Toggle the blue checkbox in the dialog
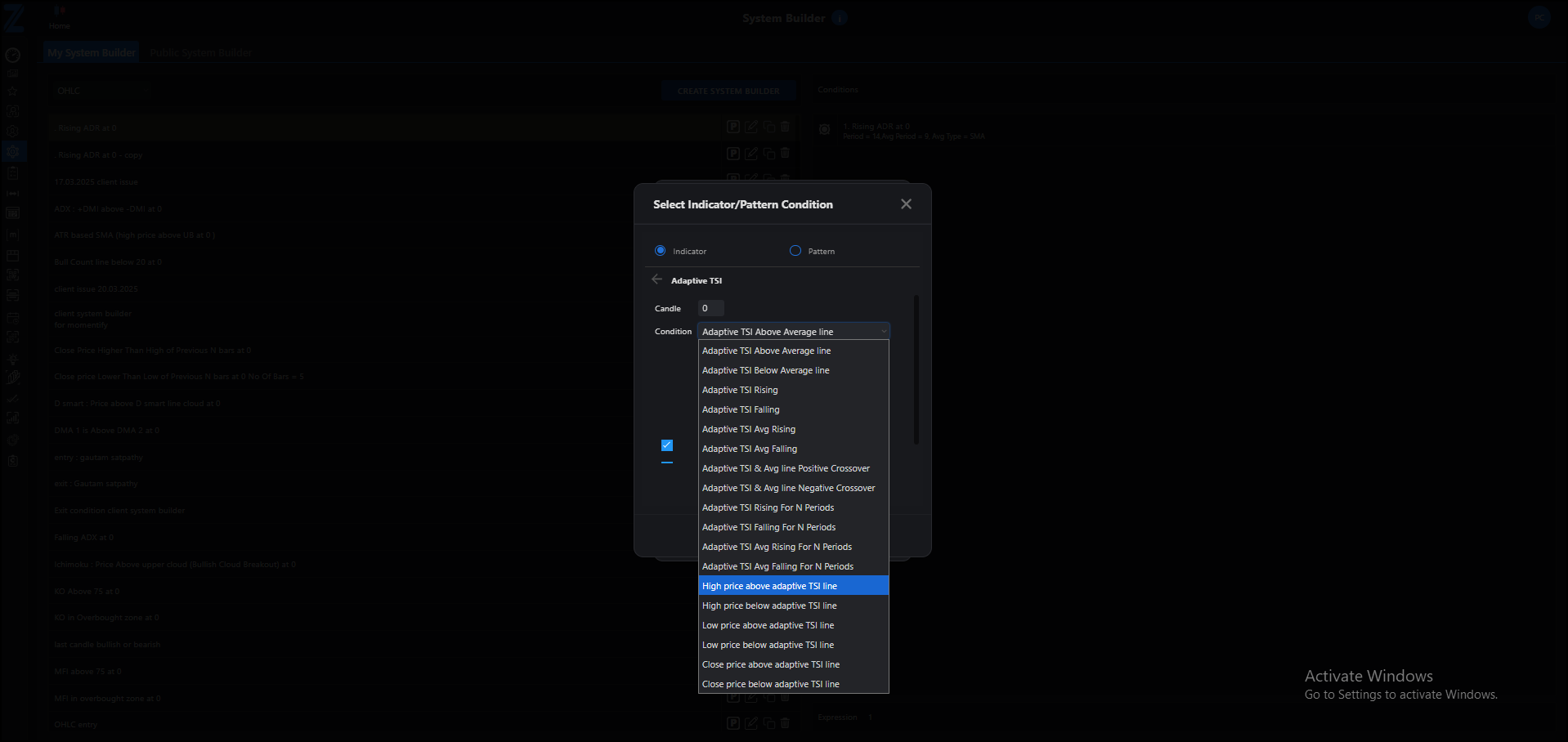The height and width of the screenshot is (742, 1568). click(x=667, y=445)
